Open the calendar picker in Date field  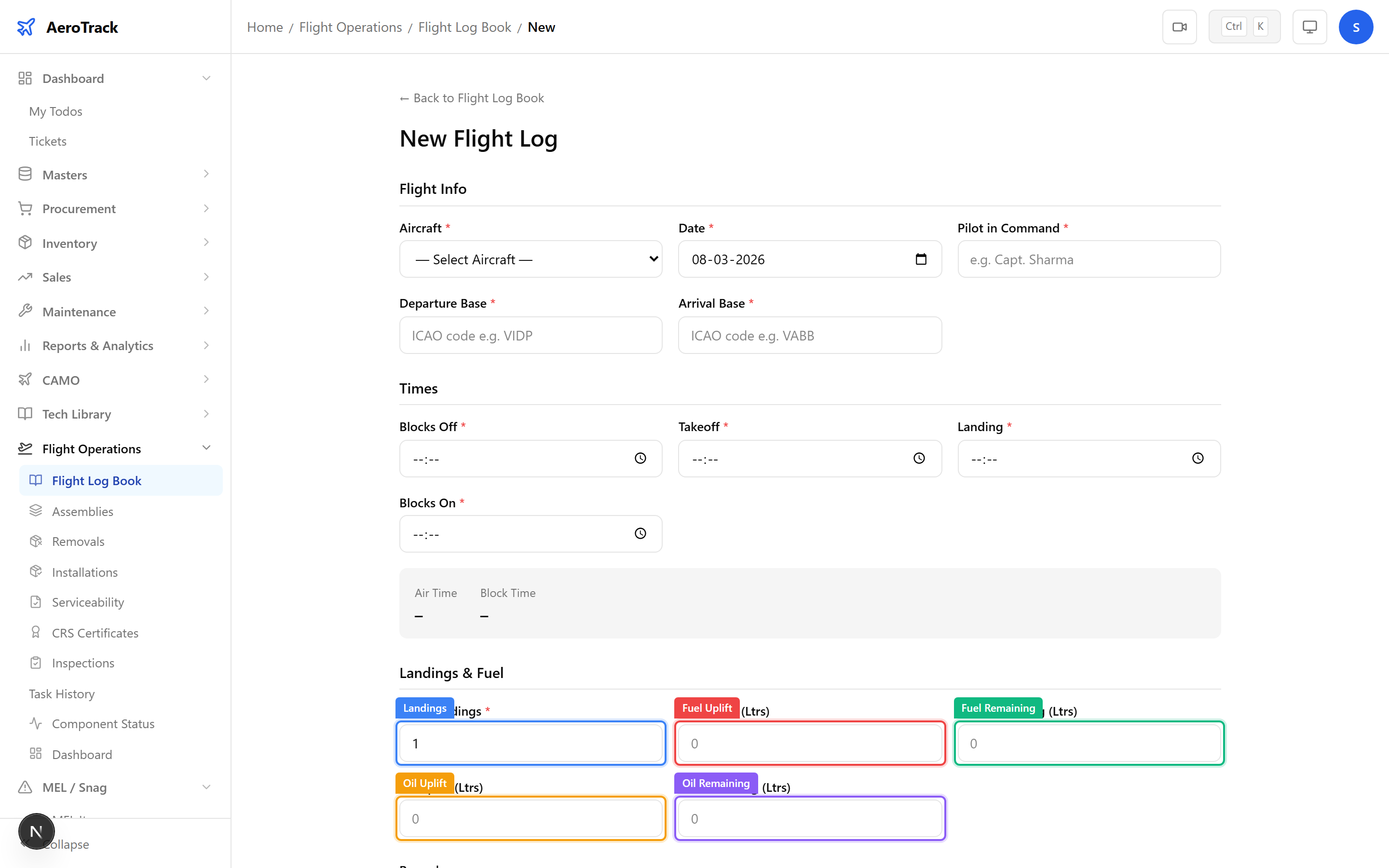pyautogui.click(x=921, y=259)
